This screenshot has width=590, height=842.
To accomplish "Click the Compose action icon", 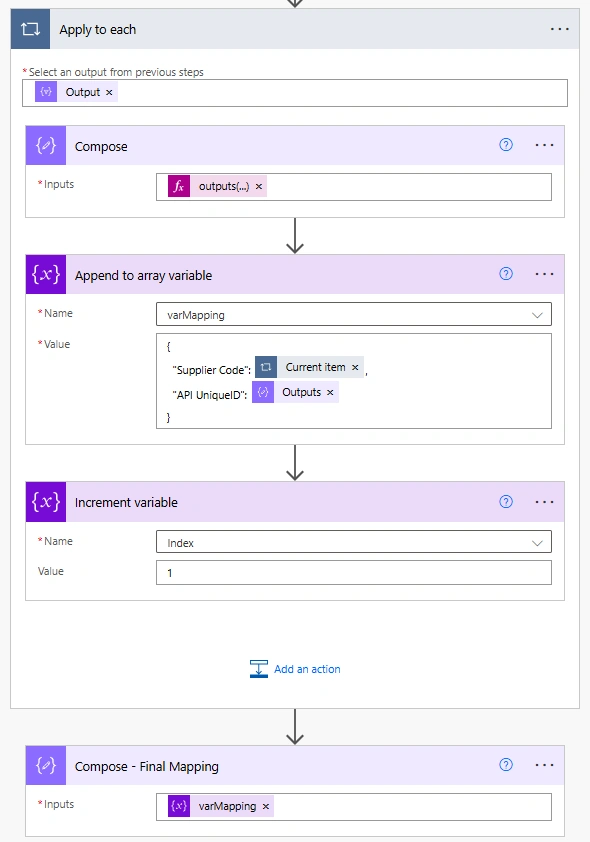I will click(x=46, y=146).
